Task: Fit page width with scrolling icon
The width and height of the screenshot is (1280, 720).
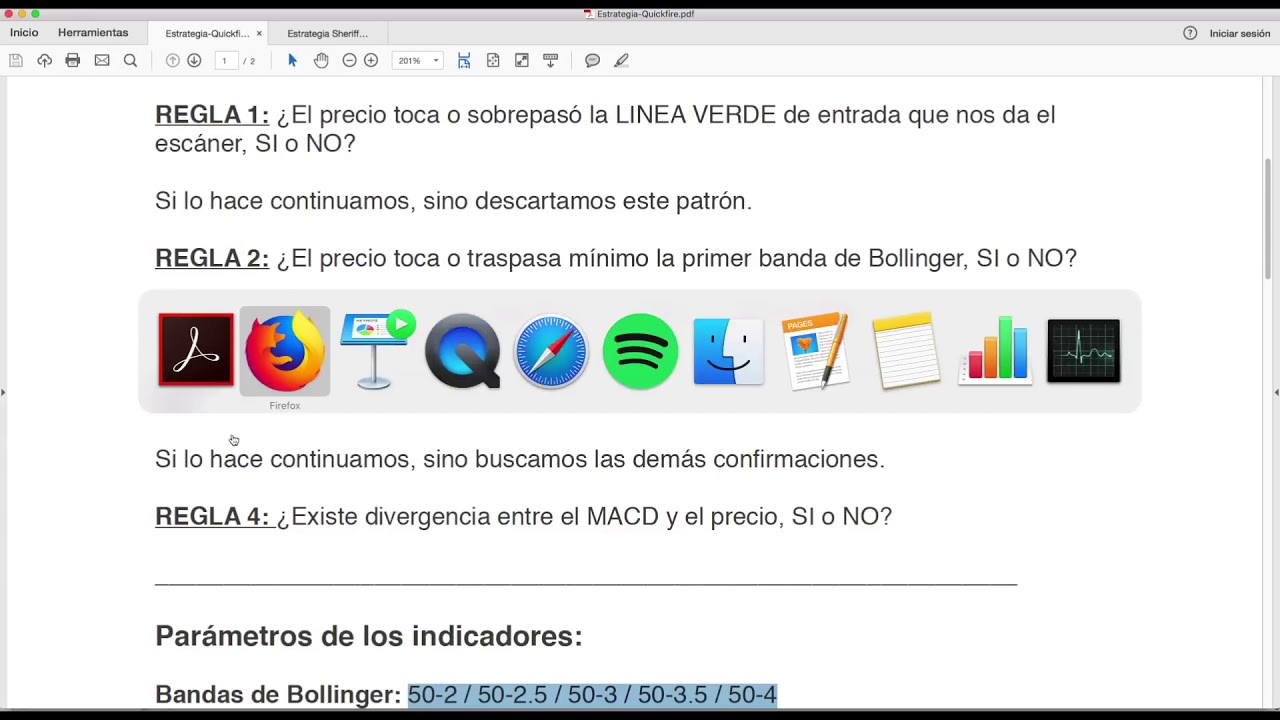Action: click(x=464, y=61)
